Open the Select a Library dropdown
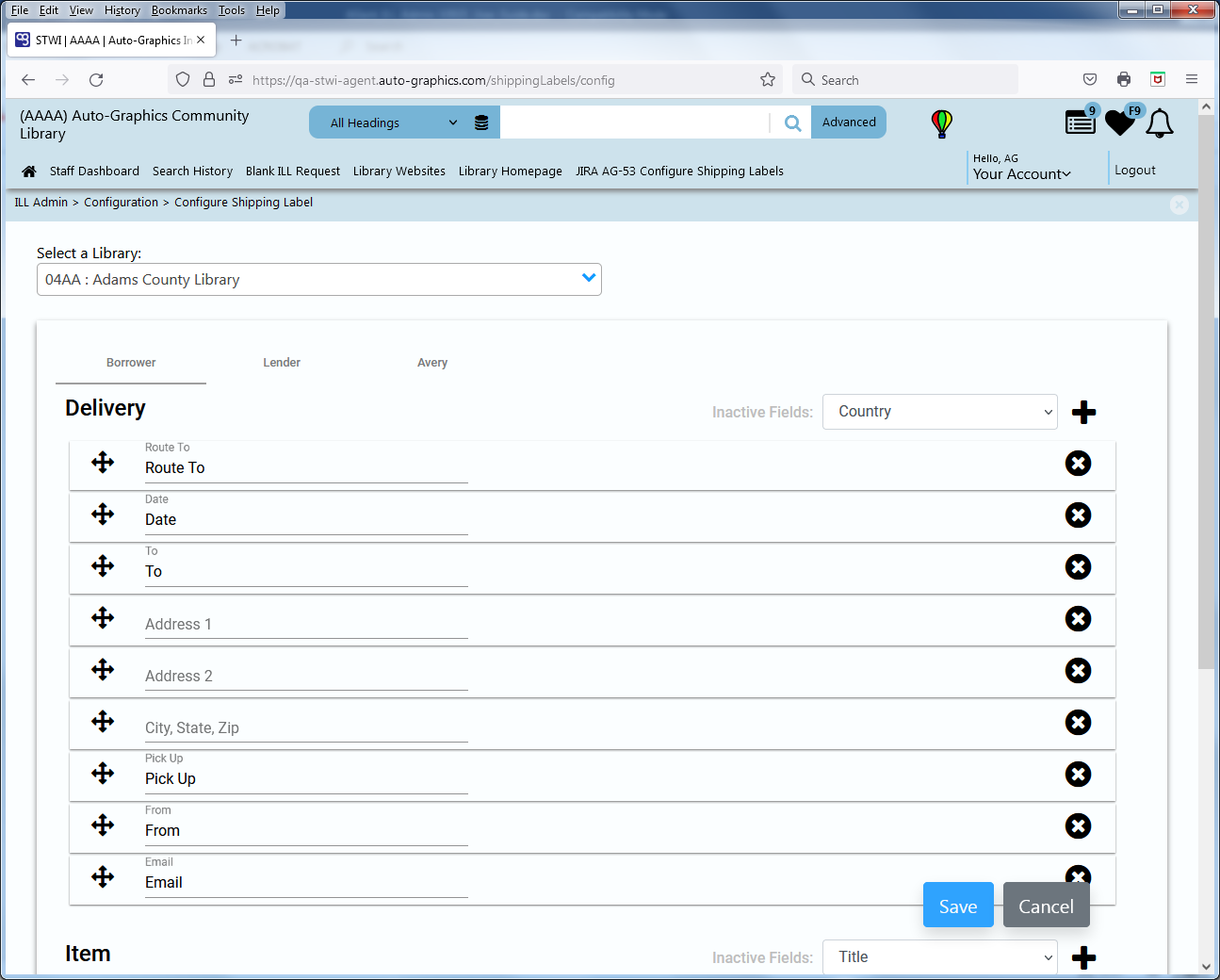The height and width of the screenshot is (980, 1220). (319, 280)
